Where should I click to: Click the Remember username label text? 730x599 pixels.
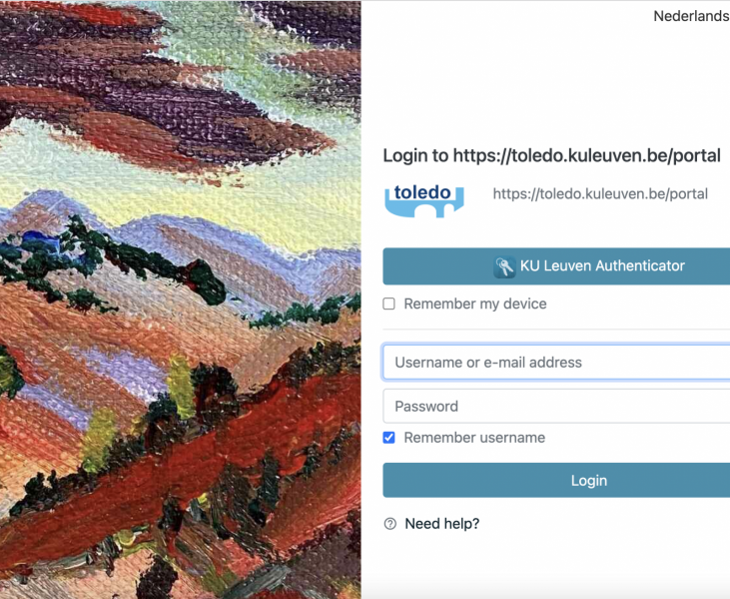pyautogui.click(x=474, y=437)
